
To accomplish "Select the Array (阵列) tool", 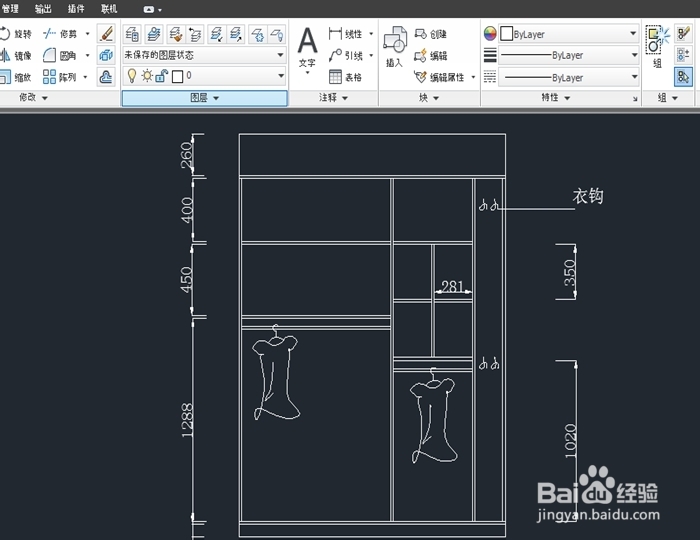I will coord(60,77).
